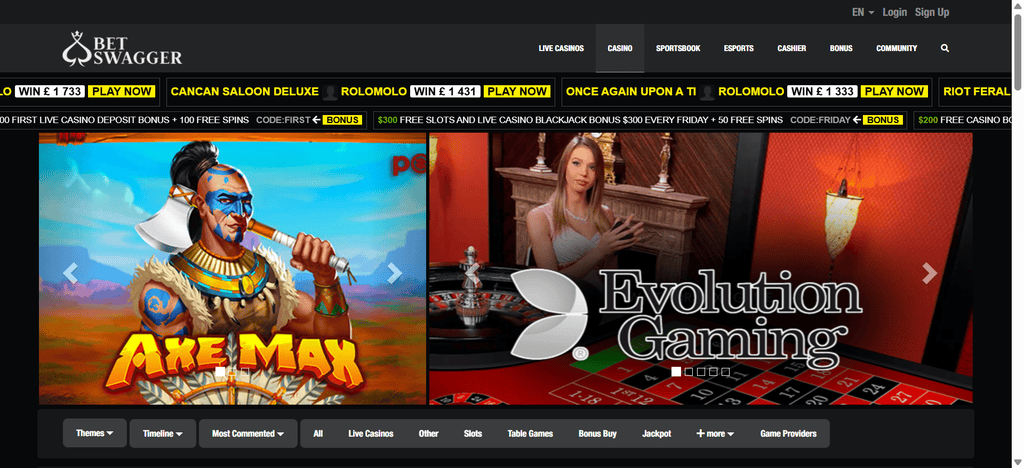Click RIOT FERAL ticker title
This screenshot has width=1024, height=468.
[x=977, y=92]
